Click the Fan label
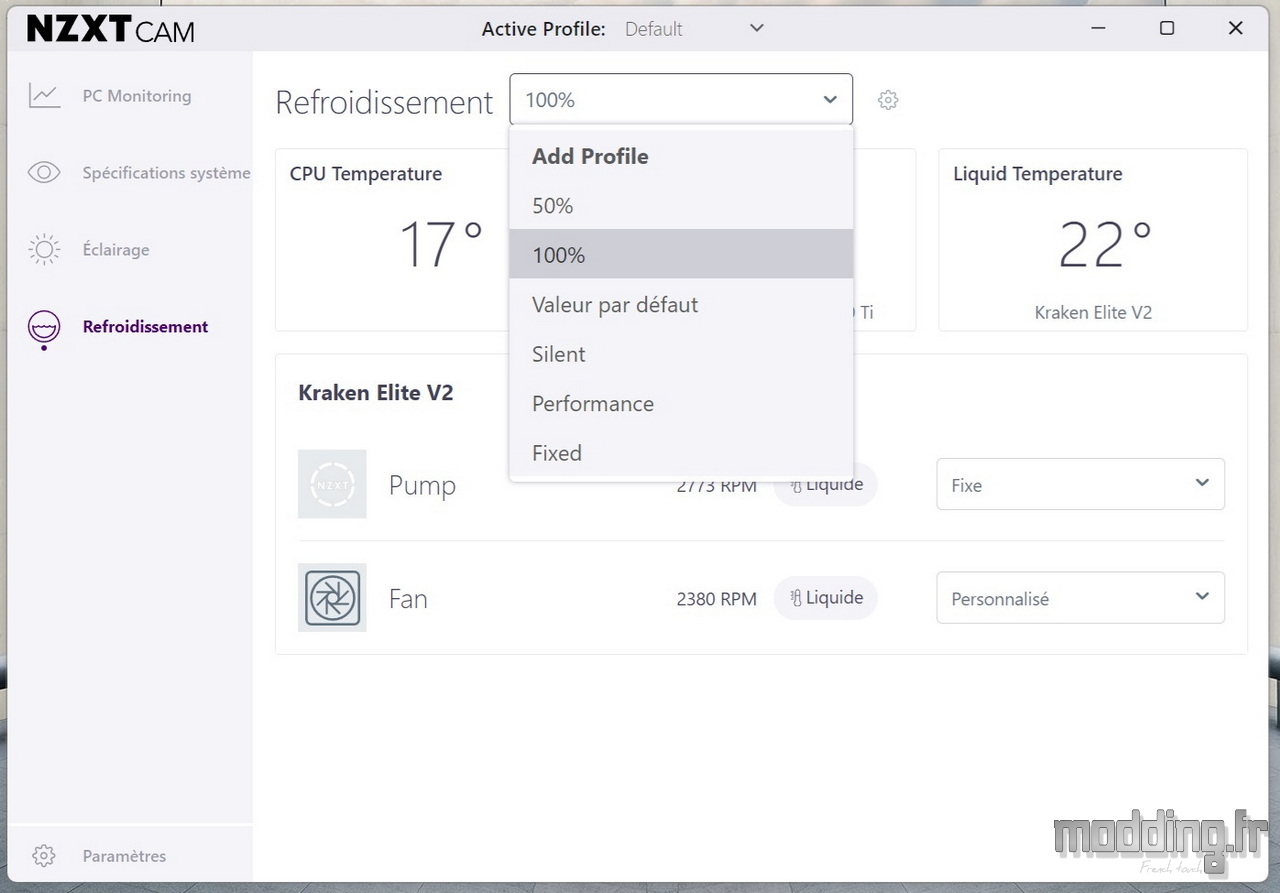The image size is (1280, 893). click(x=408, y=599)
